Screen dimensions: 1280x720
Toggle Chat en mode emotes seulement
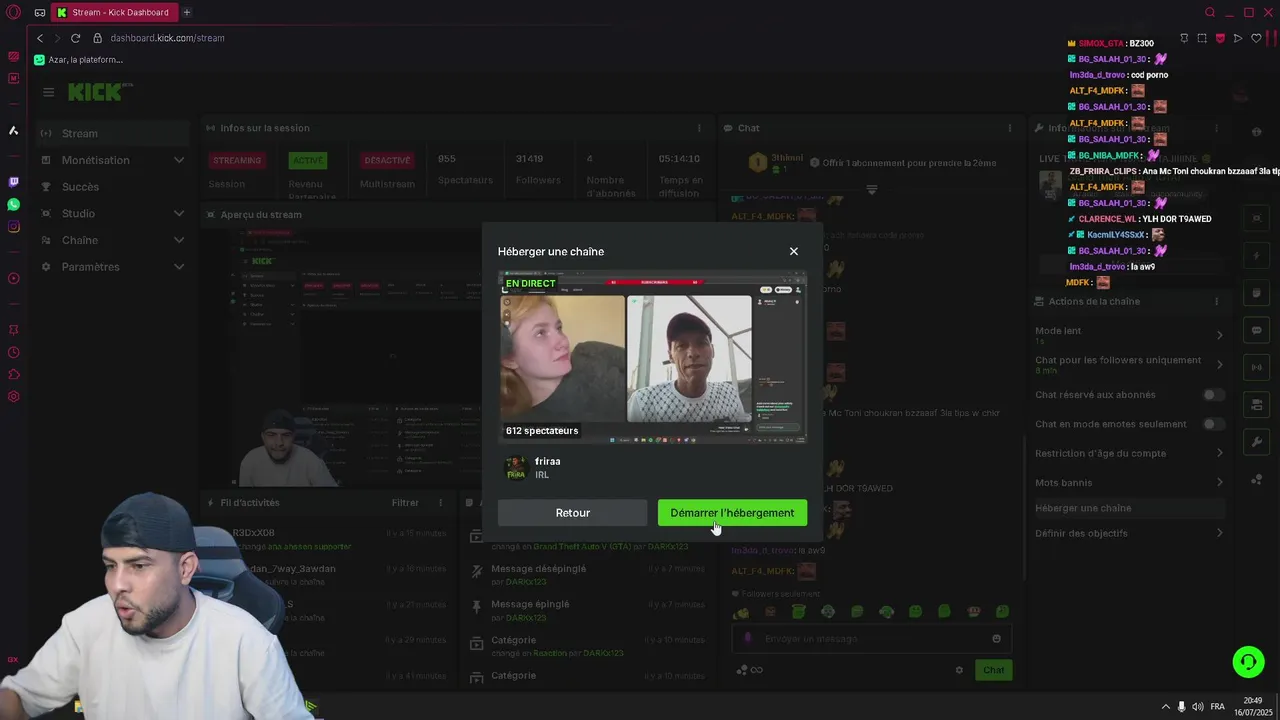tap(1213, 424)
